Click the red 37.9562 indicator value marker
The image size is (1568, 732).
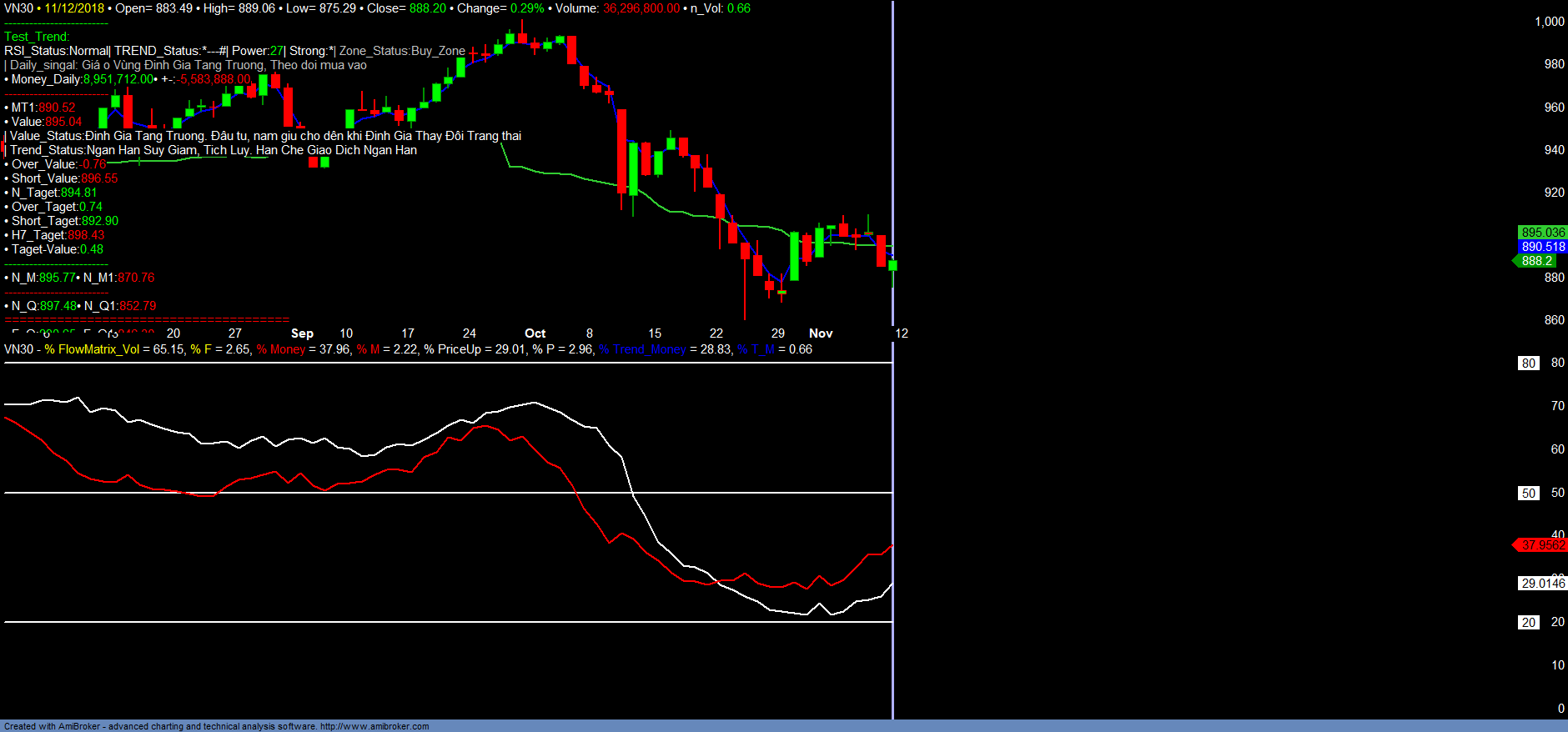[1542, 545]
